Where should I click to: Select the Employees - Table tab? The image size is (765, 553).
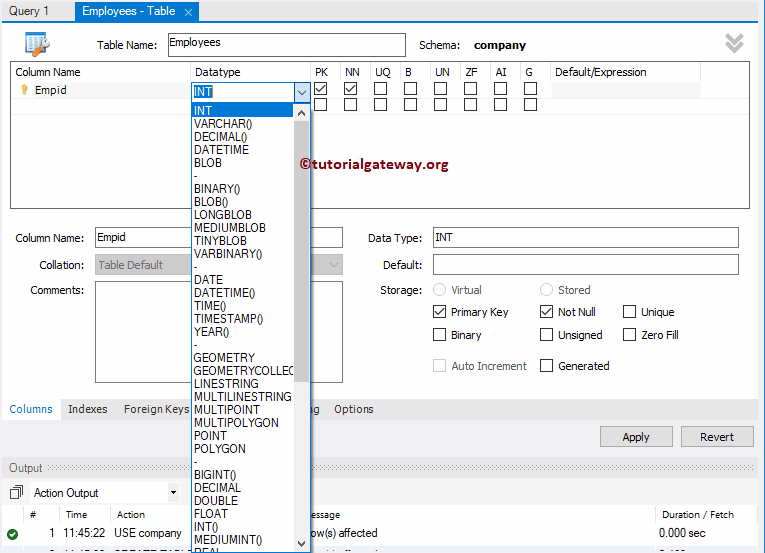point(128,11)
